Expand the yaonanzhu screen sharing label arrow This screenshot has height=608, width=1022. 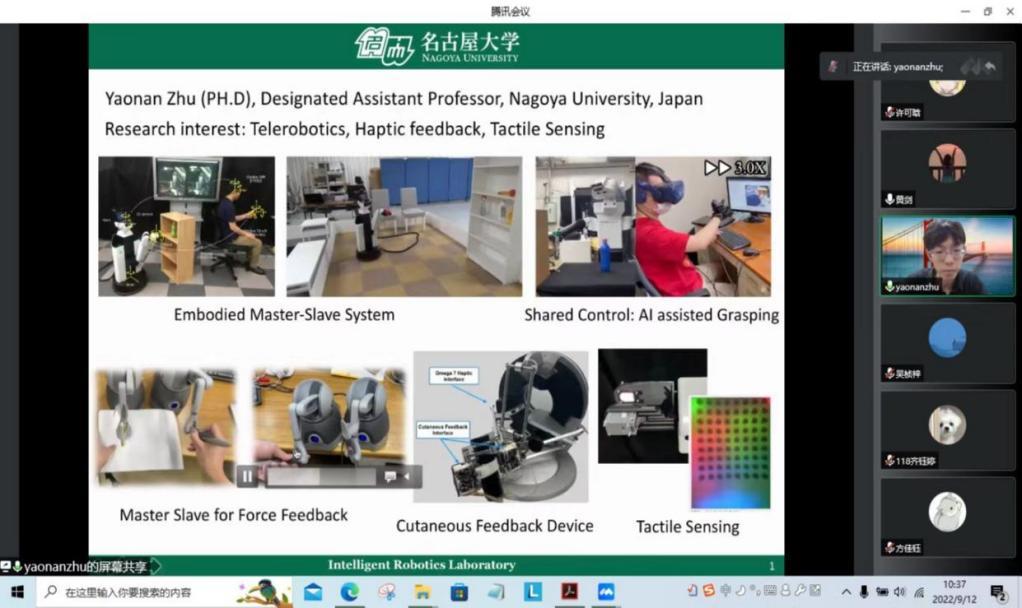[x=155, y=566]
